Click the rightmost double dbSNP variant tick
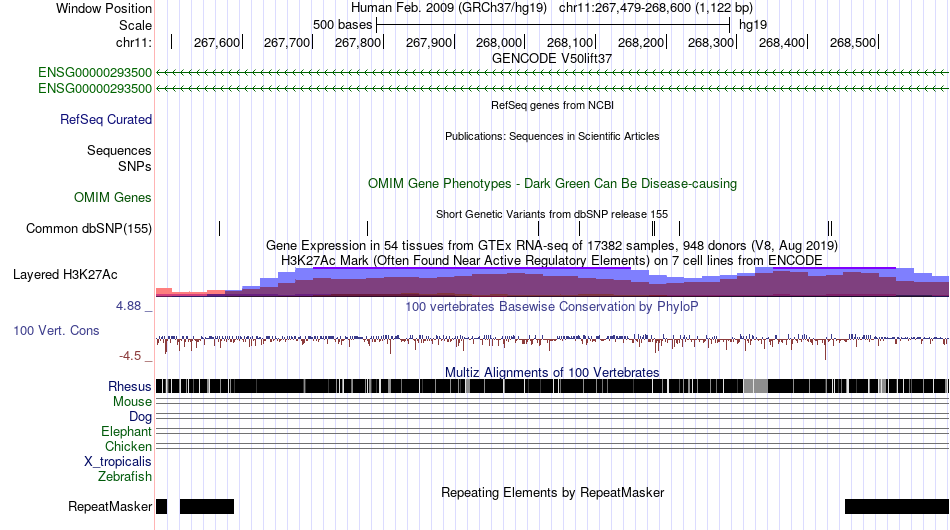The image size is (950, 530). 830,228
